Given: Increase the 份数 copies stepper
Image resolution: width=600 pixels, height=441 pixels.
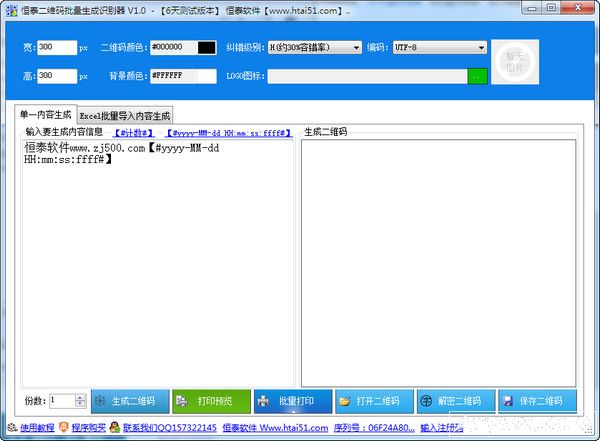Looking at the screenshot, I should [80, 398].
